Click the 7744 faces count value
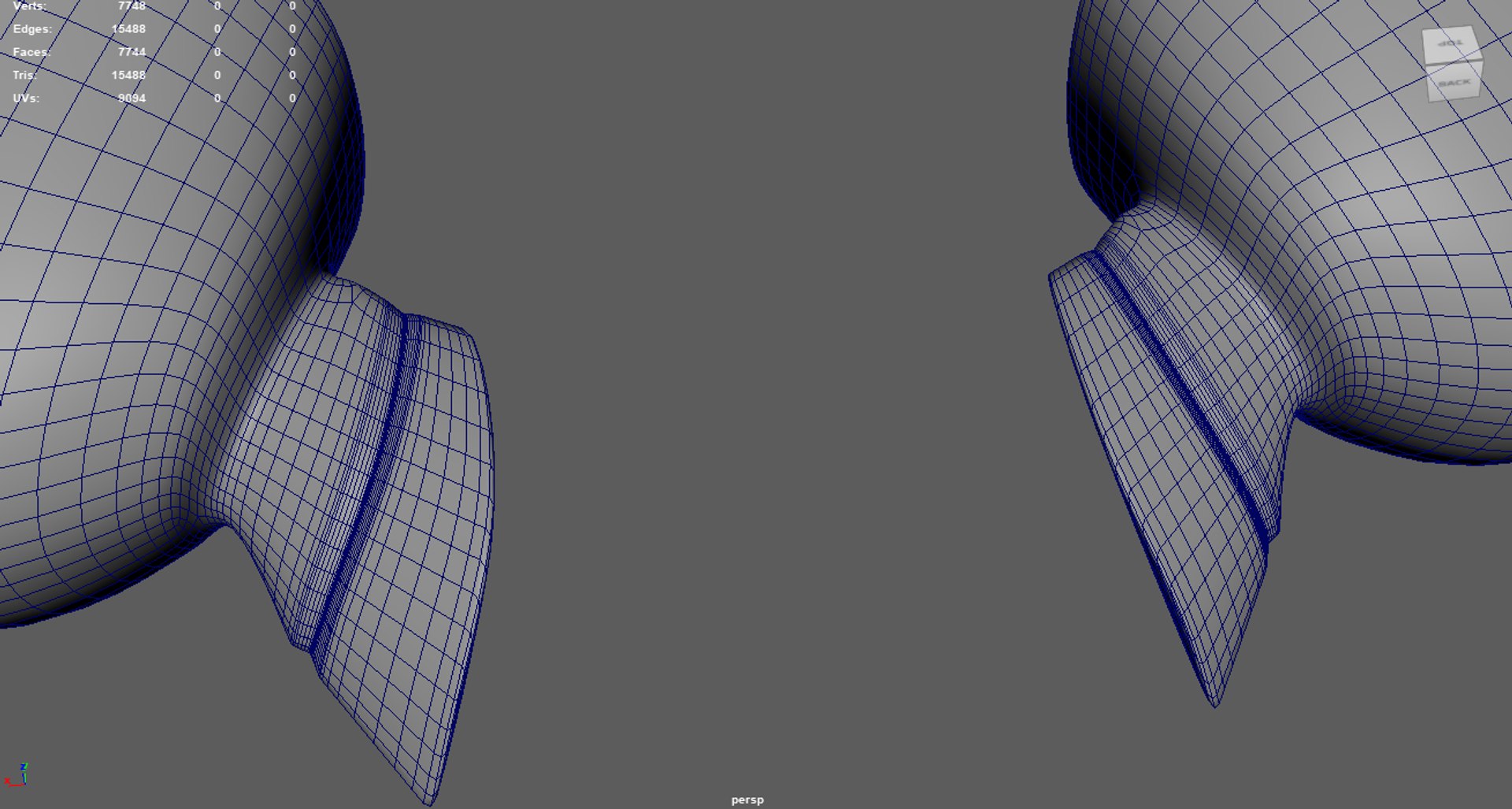1512x809 pixels. tap(132, 52)
